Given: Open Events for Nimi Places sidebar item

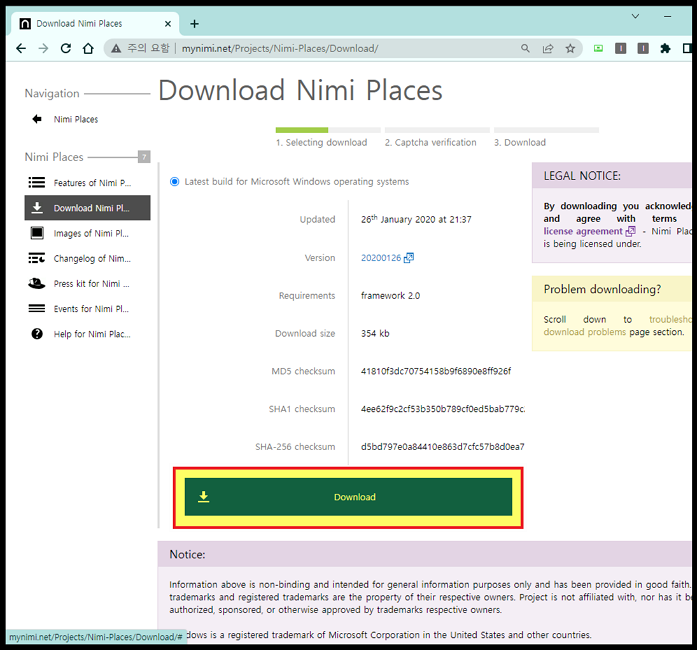Looking at the screenshot, I should click(88, 309).
